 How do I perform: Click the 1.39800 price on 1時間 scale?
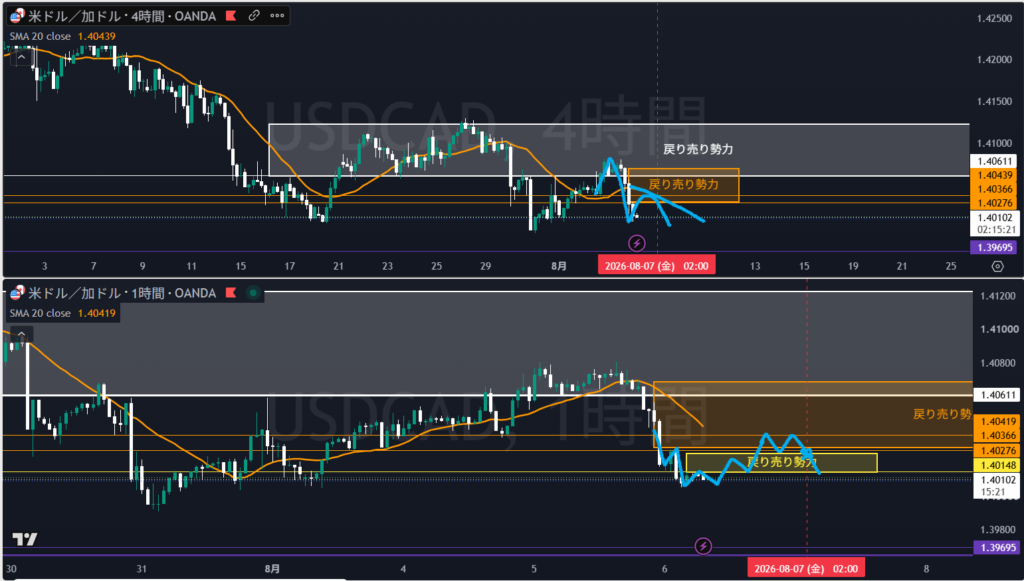997,530
